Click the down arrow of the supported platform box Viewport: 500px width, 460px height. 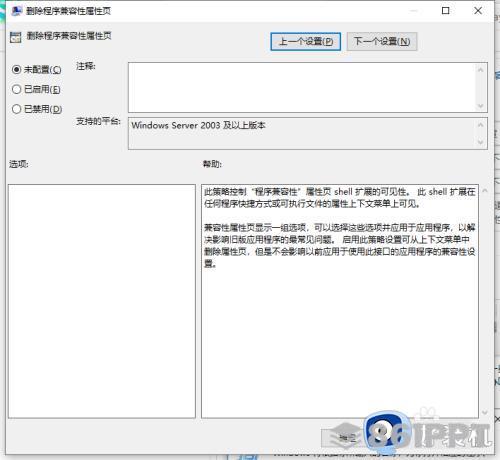(x=480, y=142)
